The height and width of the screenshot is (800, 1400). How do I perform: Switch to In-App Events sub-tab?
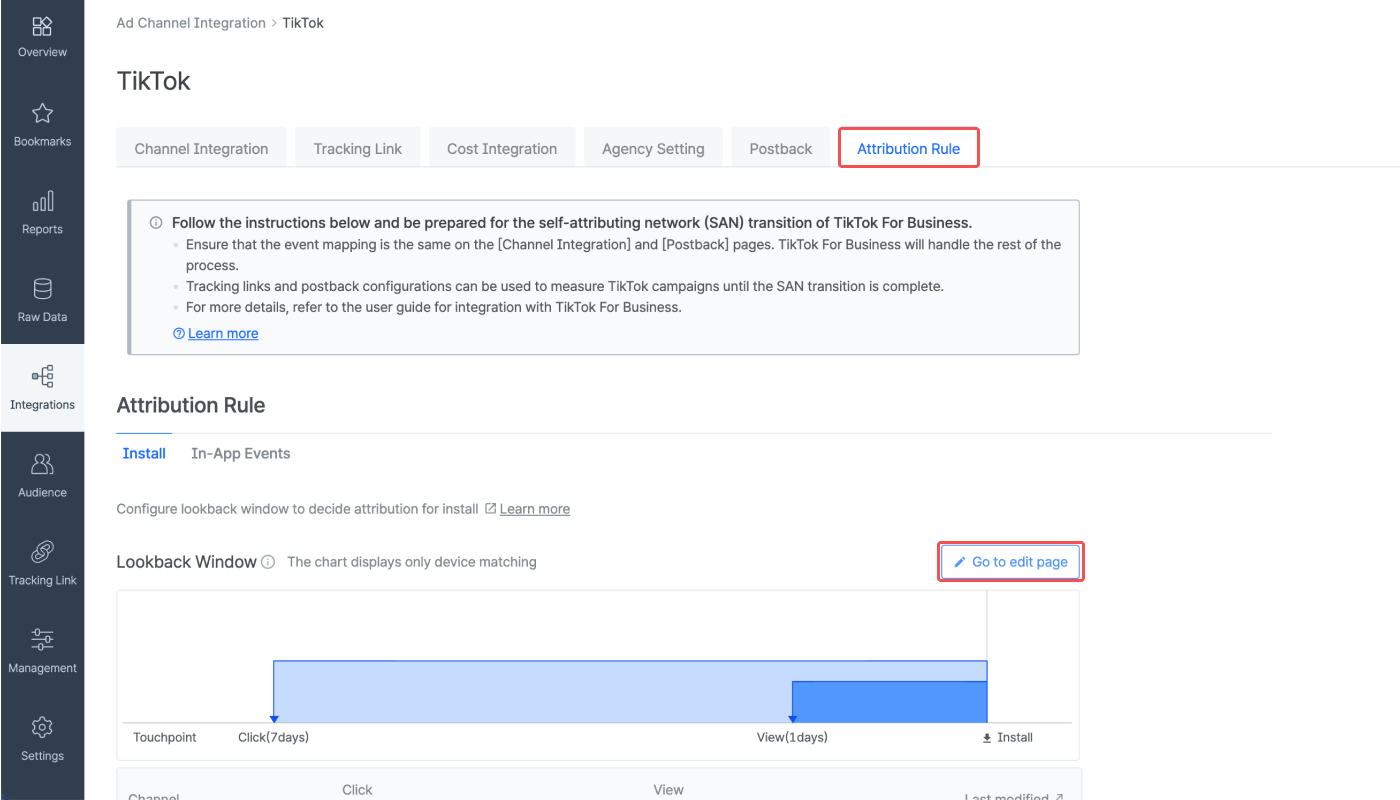click(241, 453)
